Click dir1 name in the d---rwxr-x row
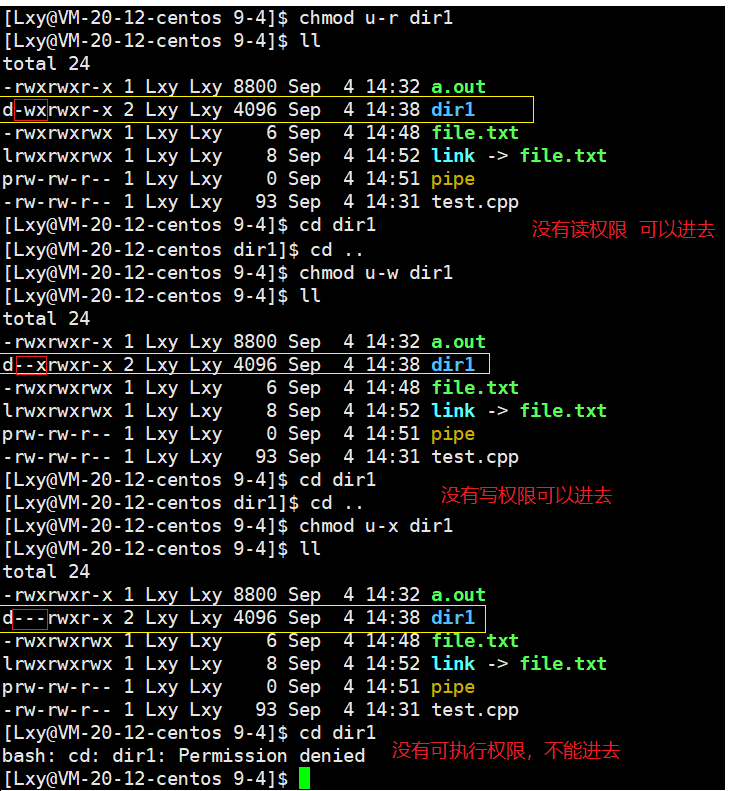Viewport: 734px width, 791px height. point(453,618)
